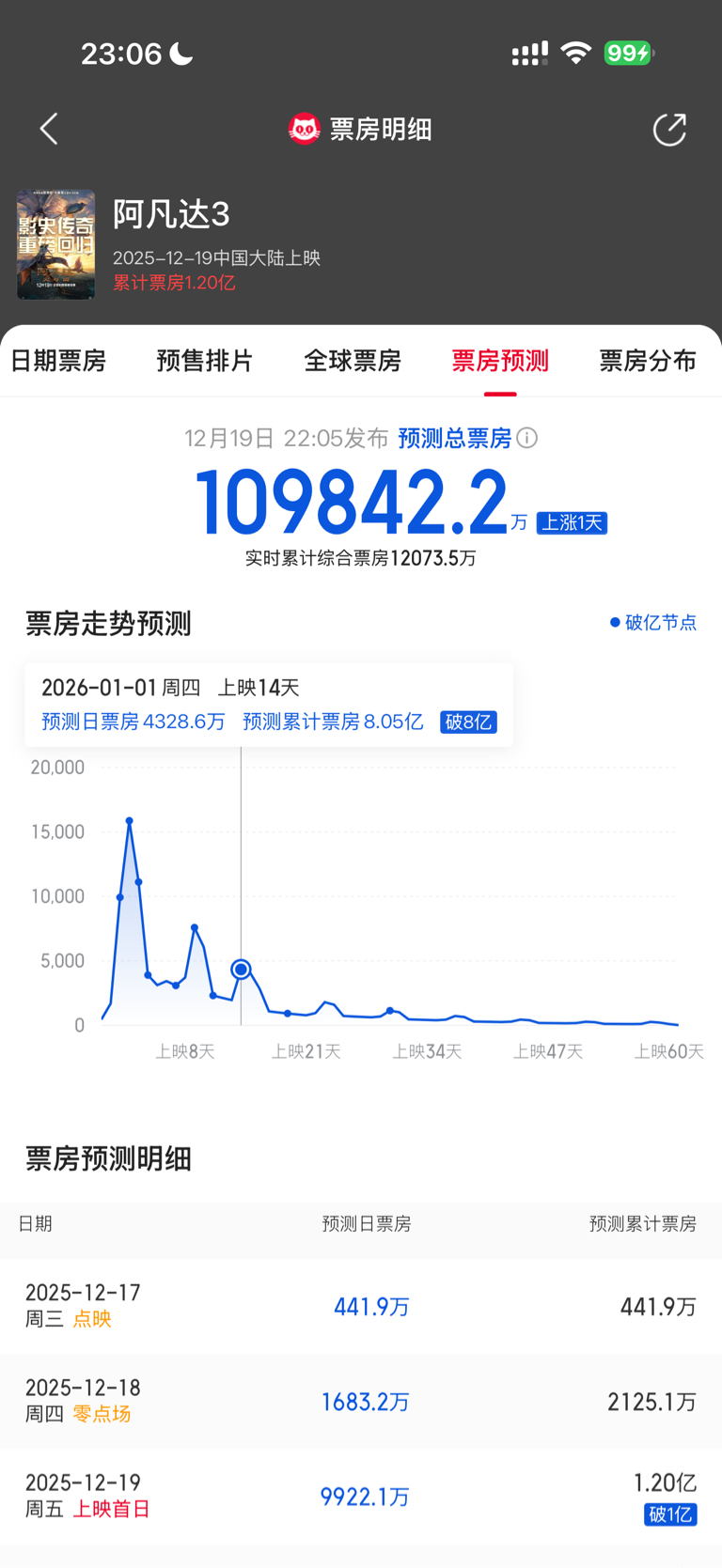722x1568 pixels.
Task: Tap the 2025-12-18 date row
Action: coord(361,1401)
